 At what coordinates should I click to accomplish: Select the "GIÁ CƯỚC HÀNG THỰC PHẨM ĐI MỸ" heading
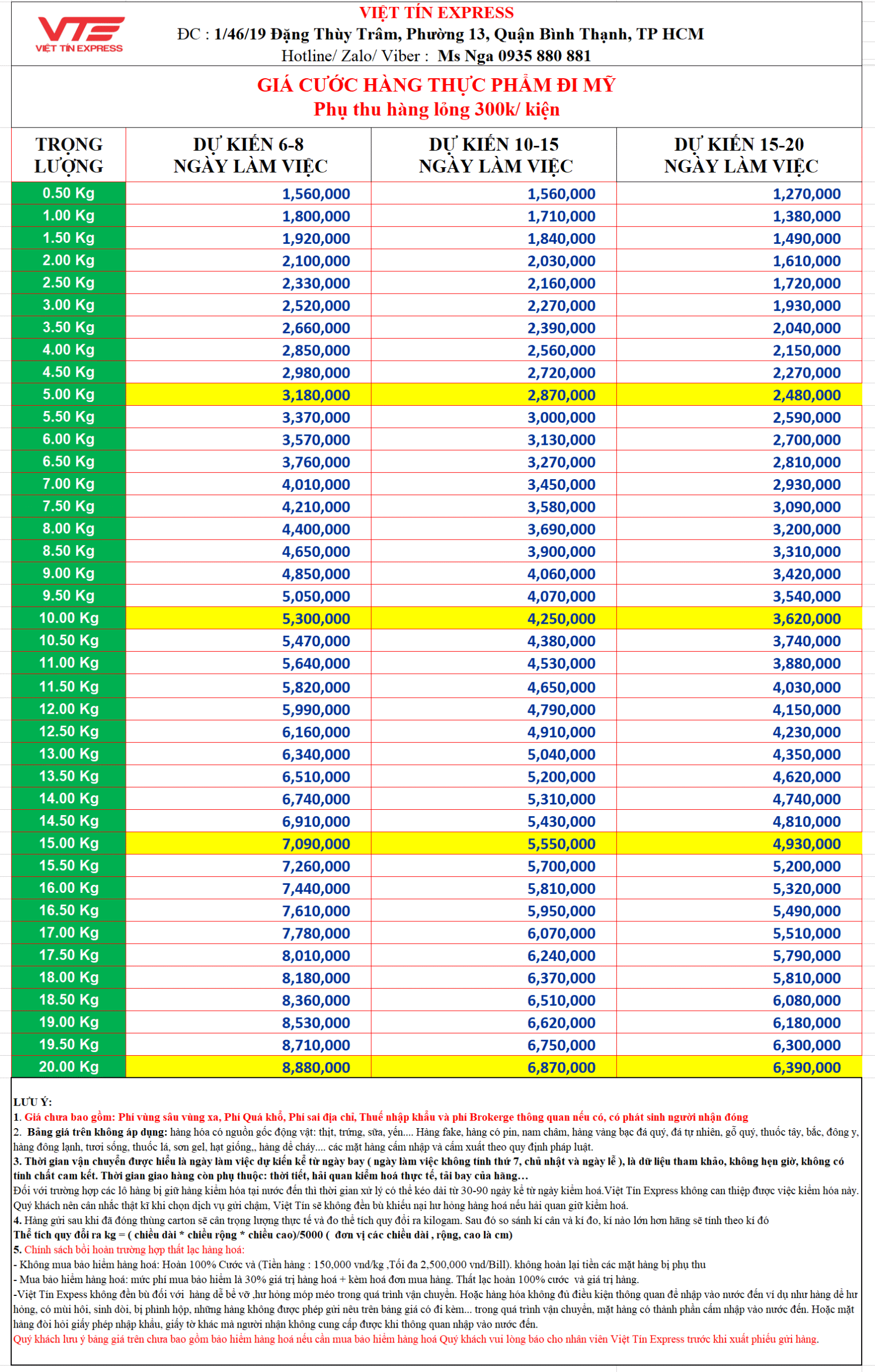click(x=436, y=85)
